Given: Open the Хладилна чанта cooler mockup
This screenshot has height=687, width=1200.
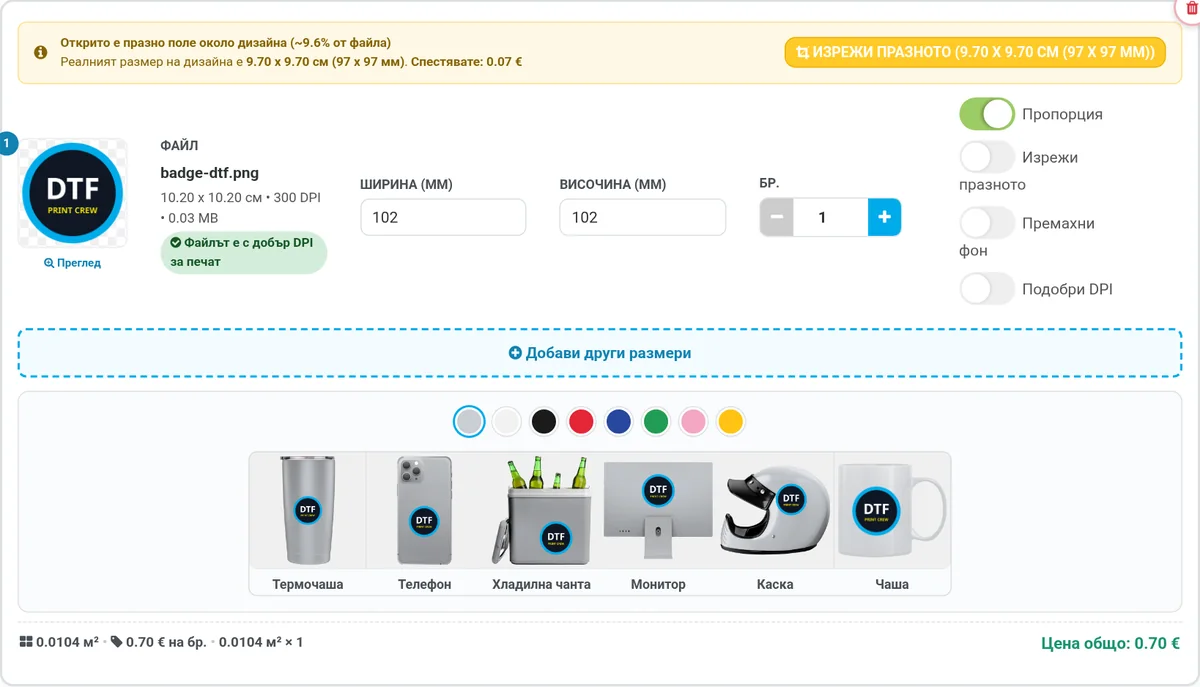Looking at the screenshot, I should point(541,523).
